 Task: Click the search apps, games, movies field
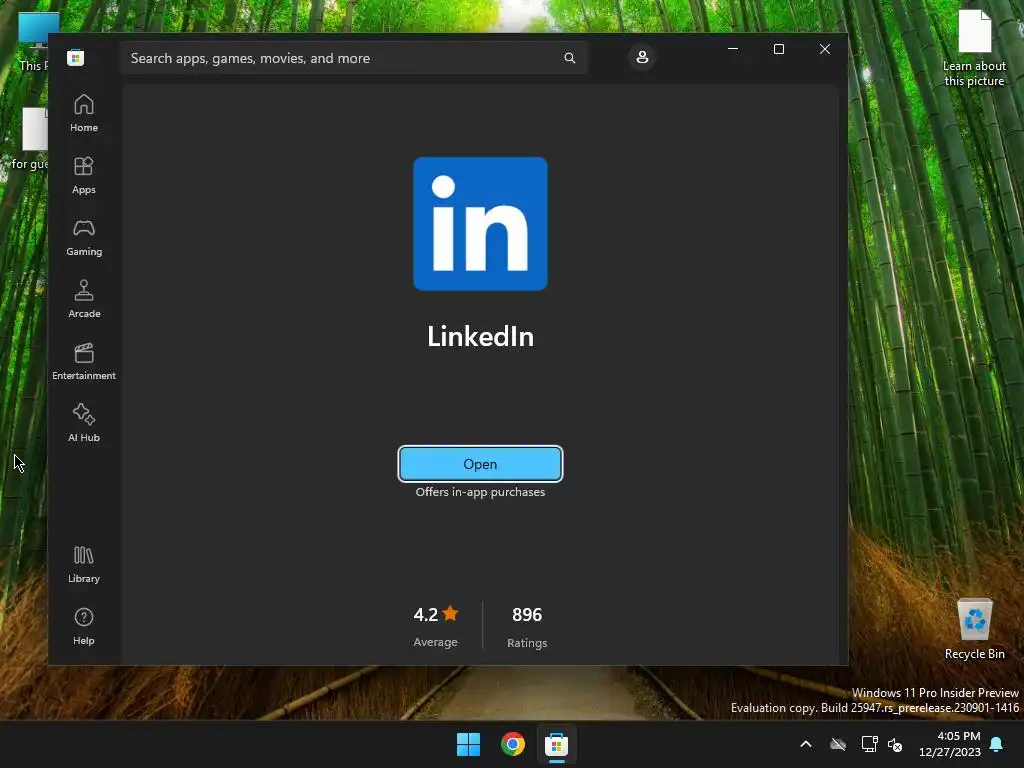(x=353, y=58)
